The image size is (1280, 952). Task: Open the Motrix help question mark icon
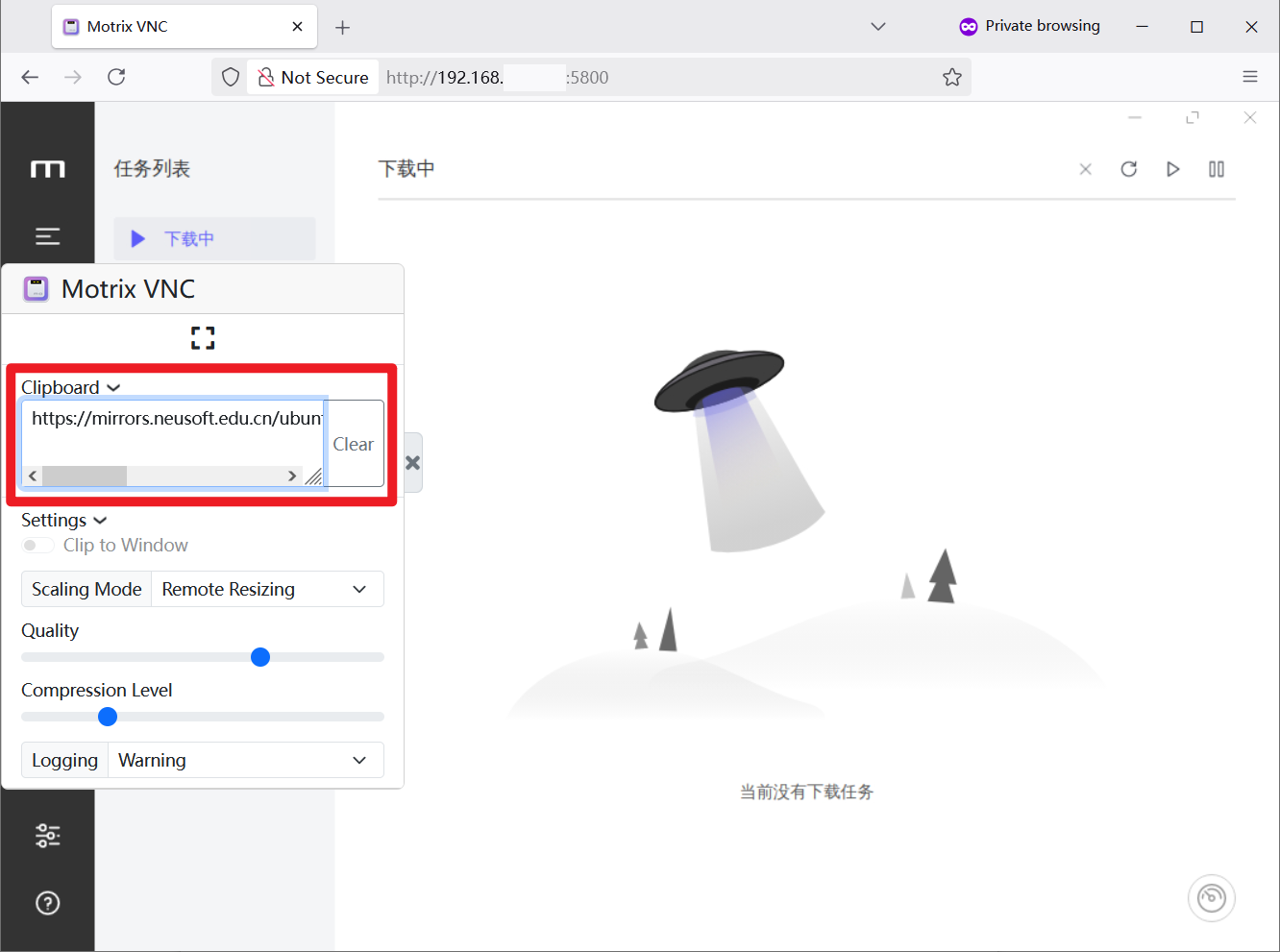[x=47, y=903]
